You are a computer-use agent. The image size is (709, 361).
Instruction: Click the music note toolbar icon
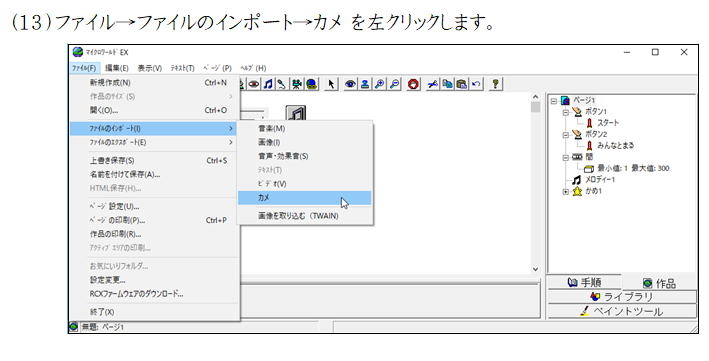pyautogui.click(x=268, y=84)
